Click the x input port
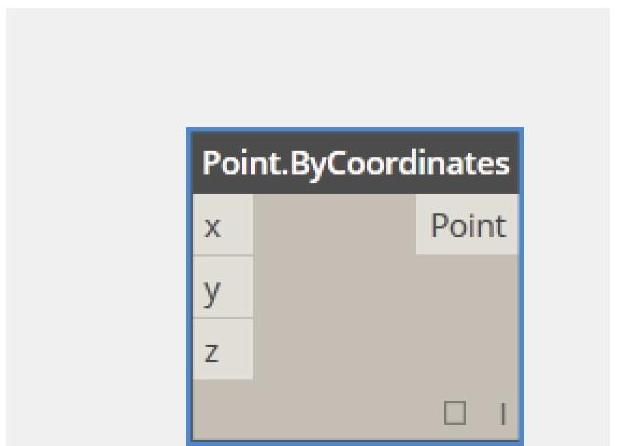 (x=223, y=225)
